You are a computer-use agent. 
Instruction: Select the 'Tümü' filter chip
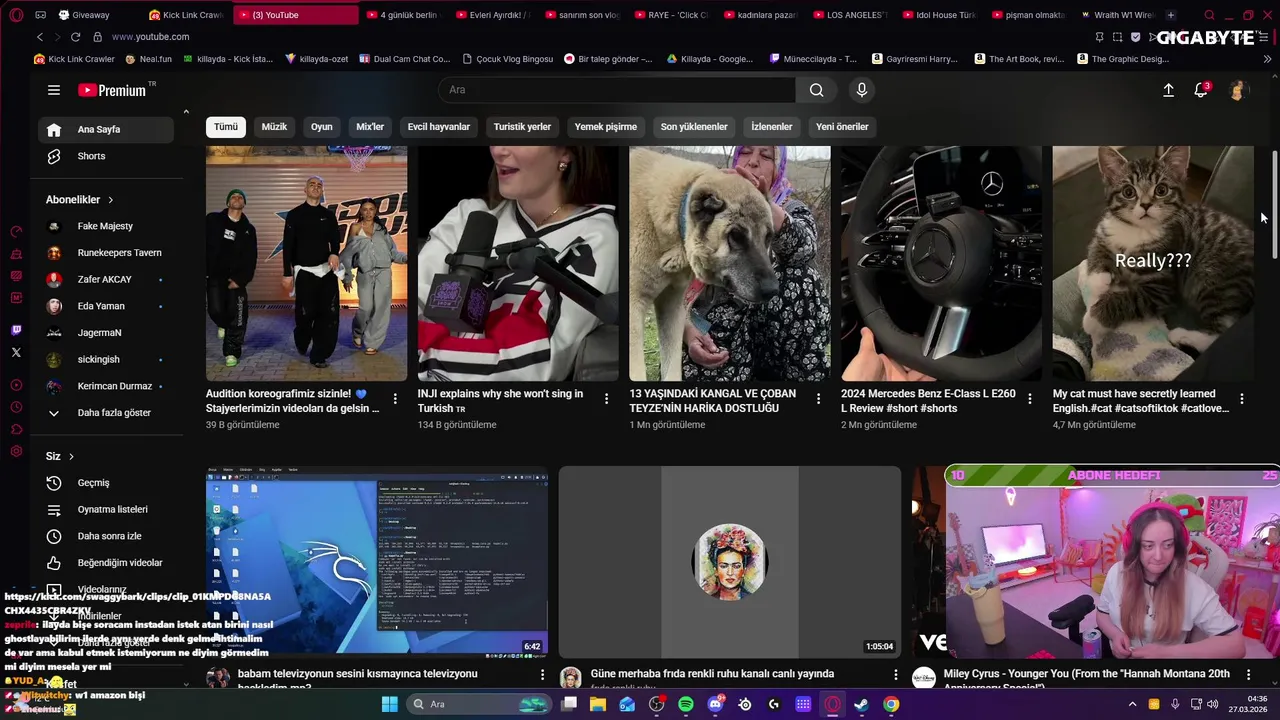coord(226,127)
